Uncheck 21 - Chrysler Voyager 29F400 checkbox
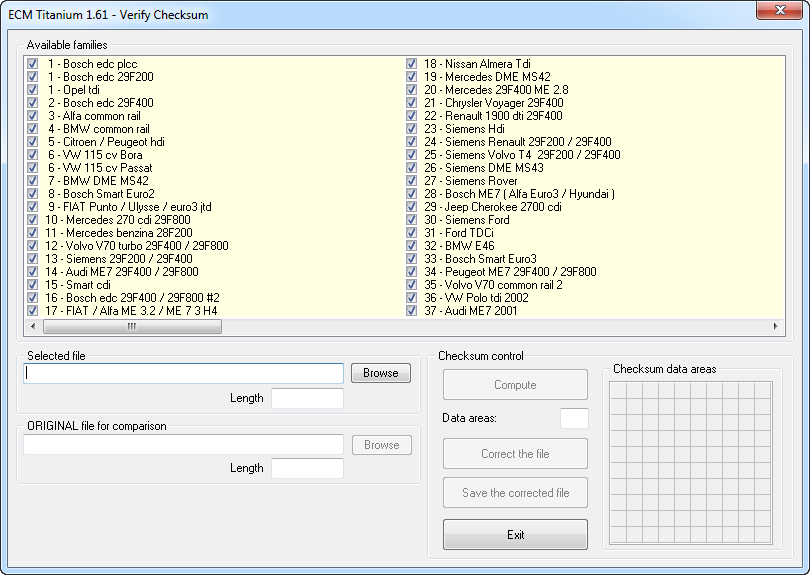 tap(412, 102)
